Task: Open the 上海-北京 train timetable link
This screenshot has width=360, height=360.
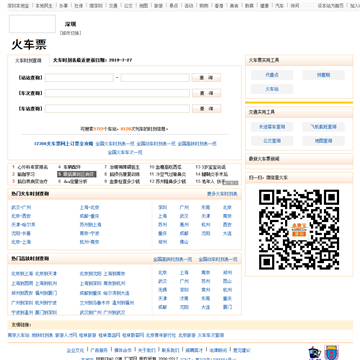Action: 89,207
